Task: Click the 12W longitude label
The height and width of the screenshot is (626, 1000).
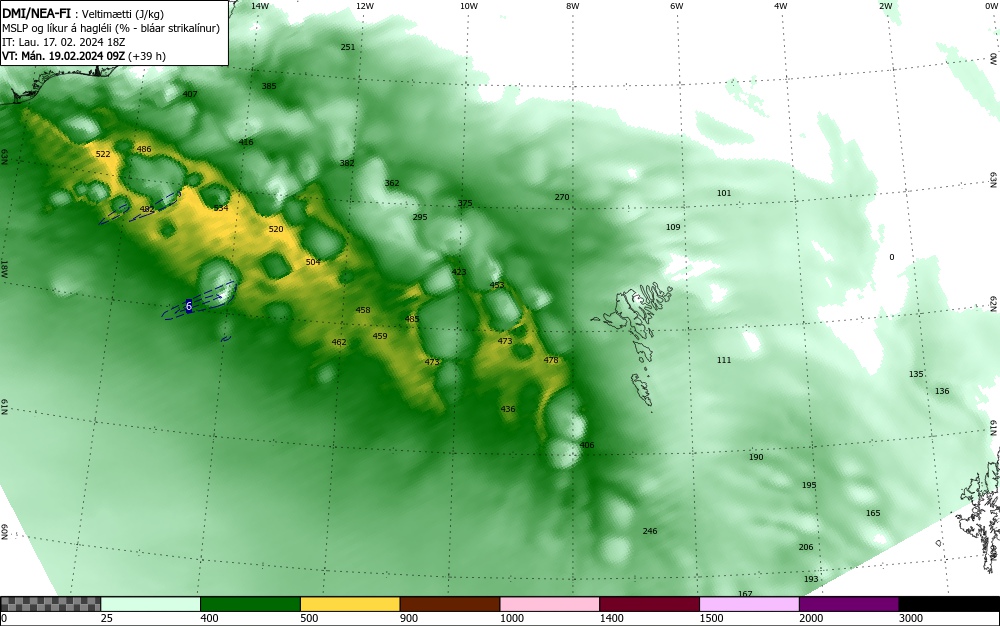Action: (364, 6)
